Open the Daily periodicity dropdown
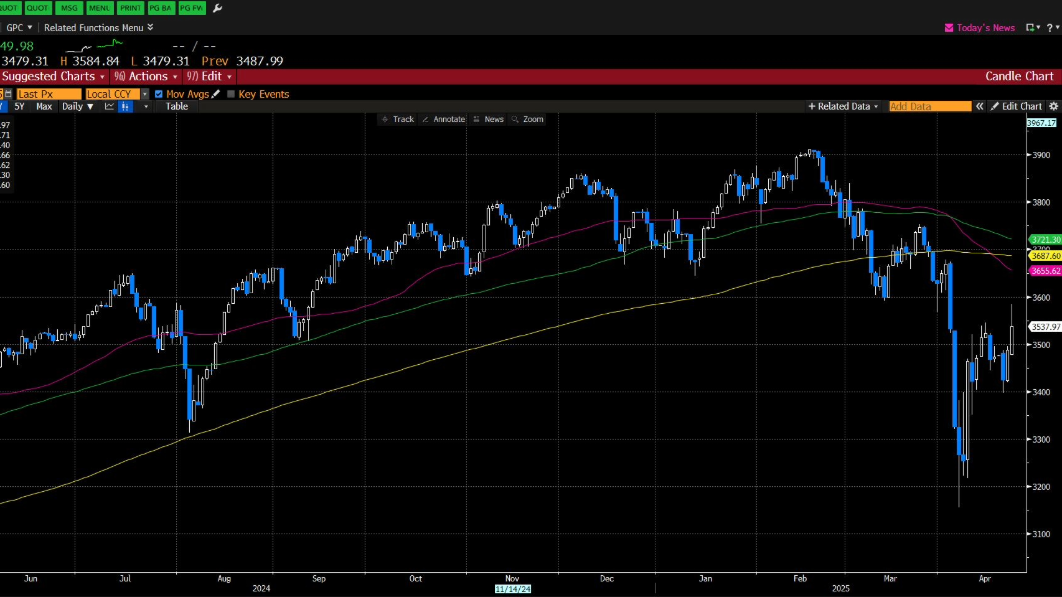 point(75,106)
